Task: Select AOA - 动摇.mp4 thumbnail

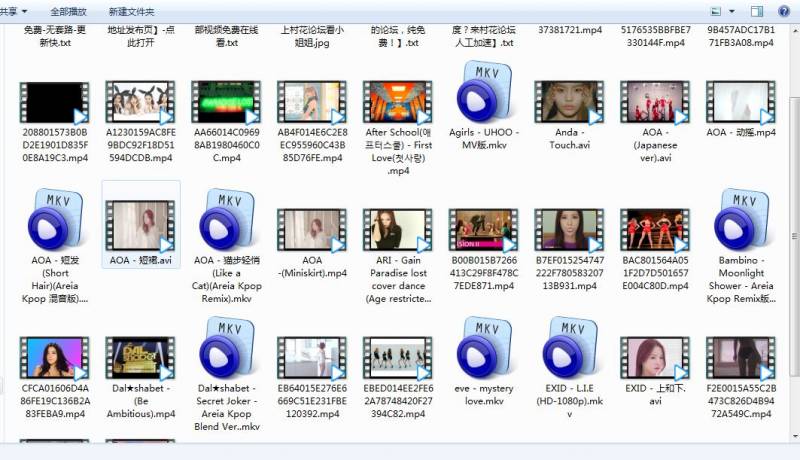Action: tap(740, 103)
